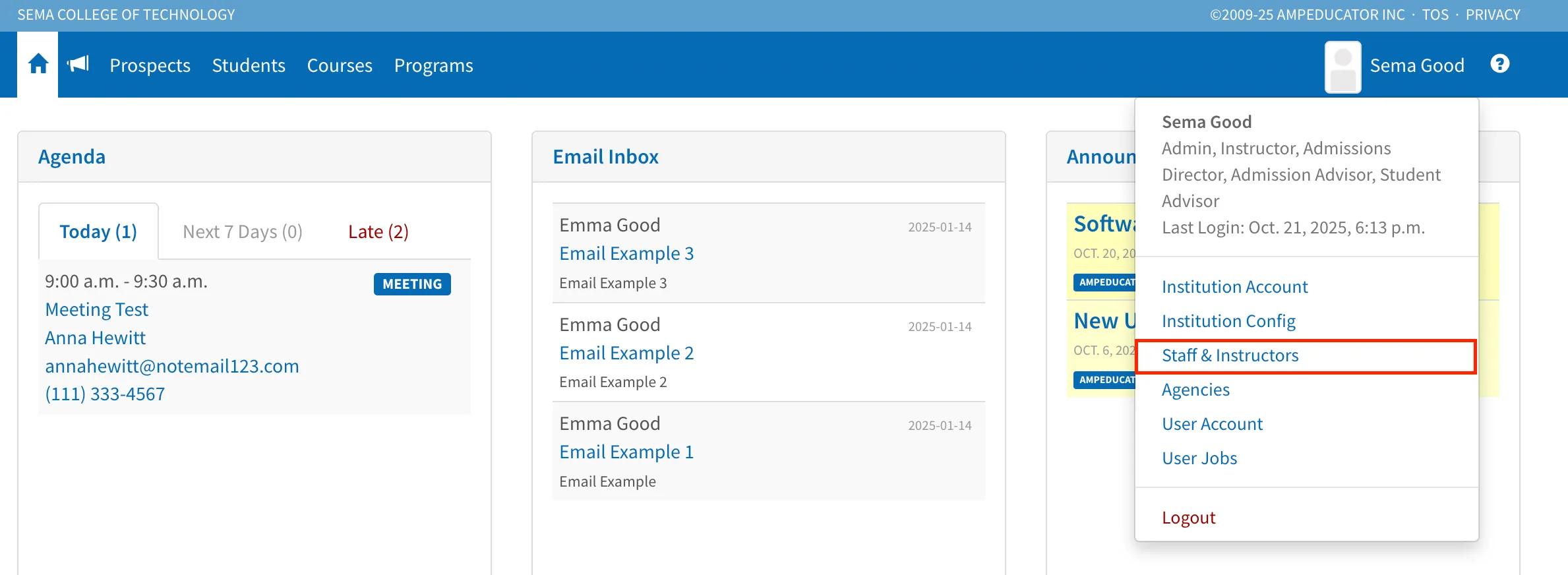Open the announcements megaphone icon

pos(78,64)
